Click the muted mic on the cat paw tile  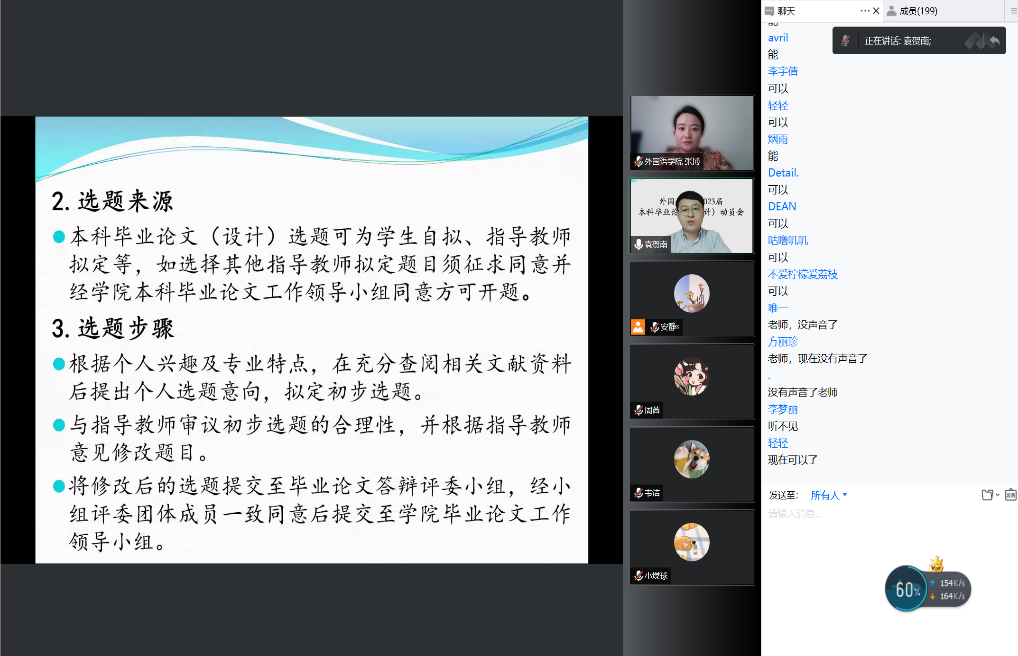coord(639,575)
